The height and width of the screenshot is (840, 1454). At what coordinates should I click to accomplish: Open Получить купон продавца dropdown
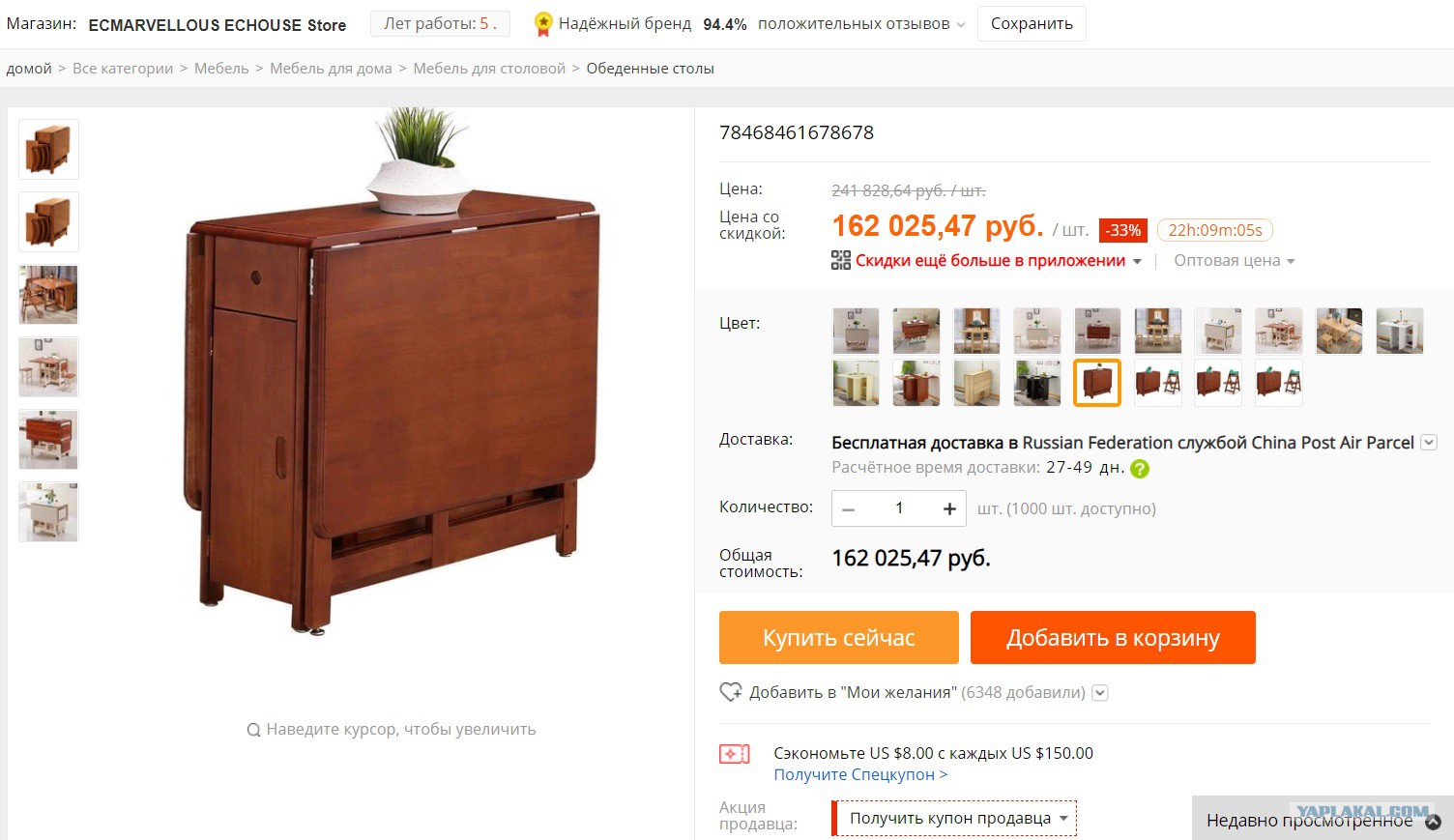point(954,818)
